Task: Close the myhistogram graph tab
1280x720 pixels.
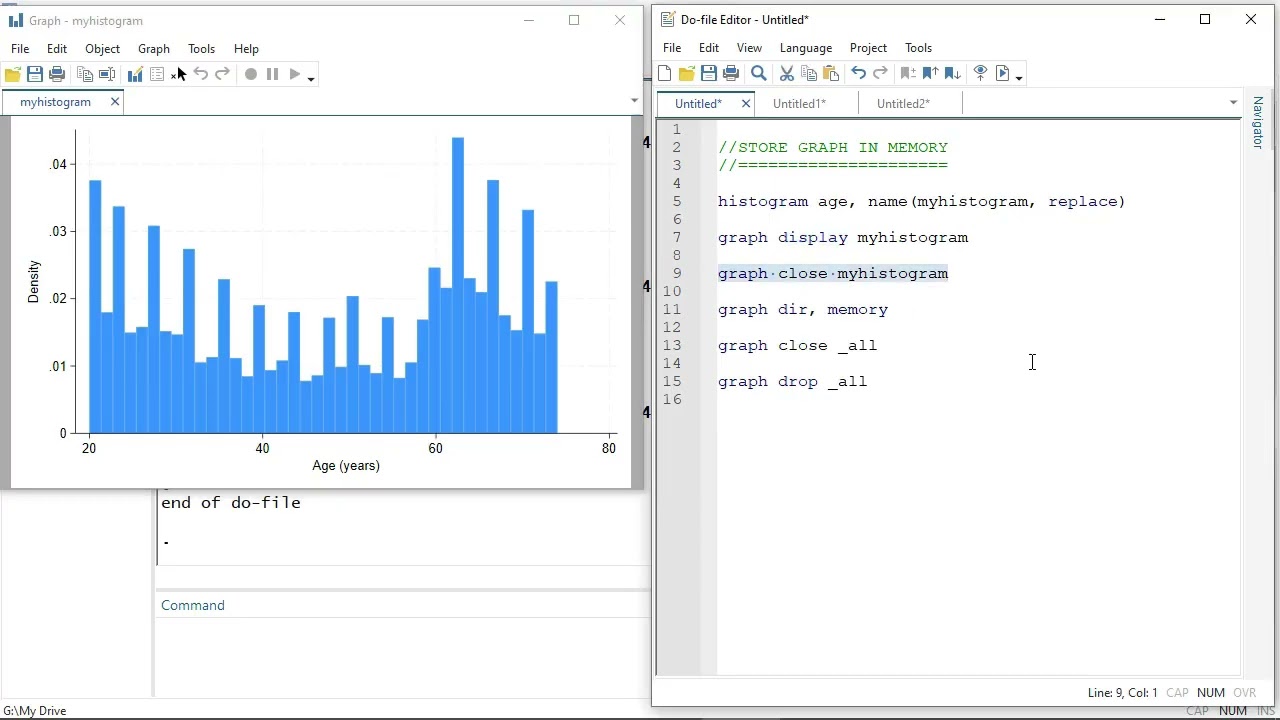Action: click(x=115, y=102)
